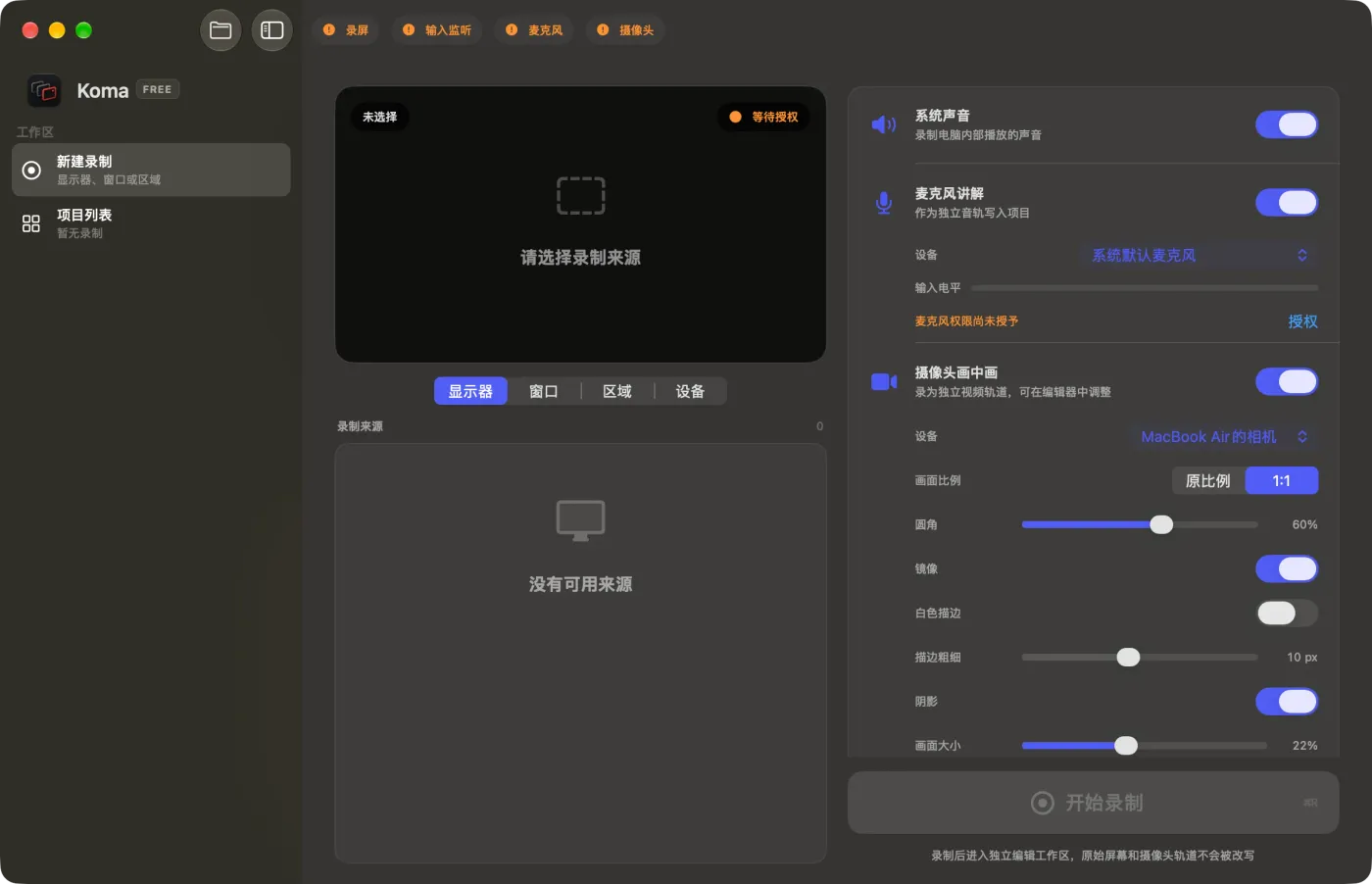Toggle 摄像头画中画 switch
Viewport: 1372px width, 884px height.
coord(1287,381)
